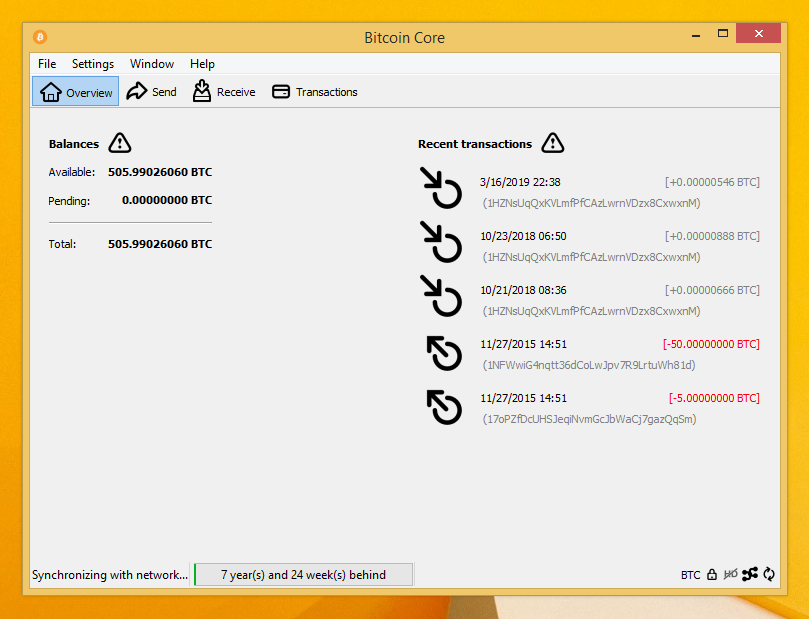Click the [-50.00000000 BTC] amount
809x619 pixels.
[711, 344]
